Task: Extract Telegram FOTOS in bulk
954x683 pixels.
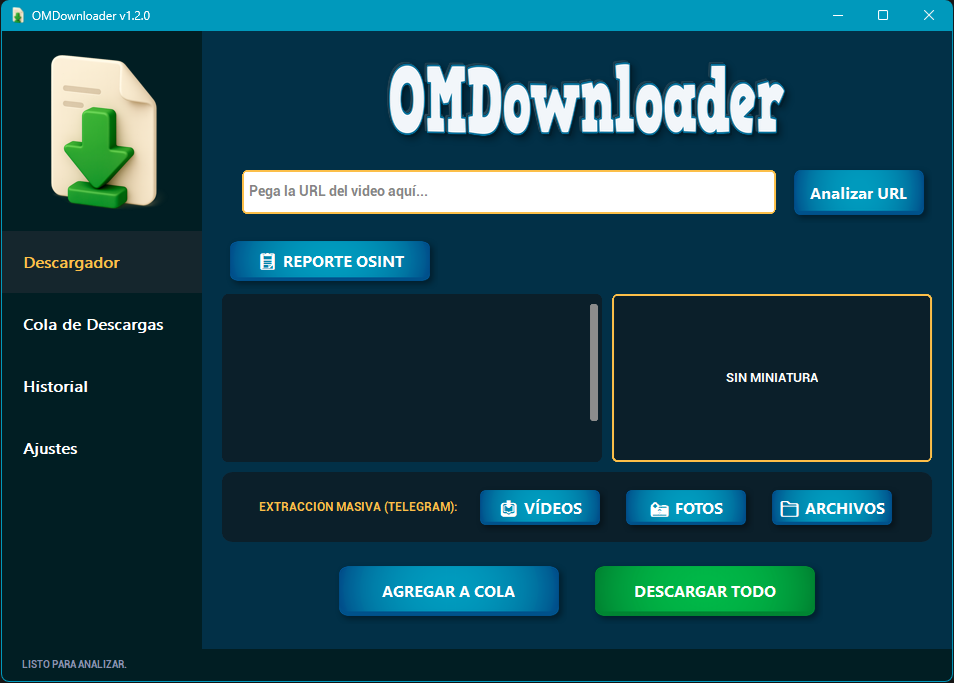Action: pyautogui.click(x=686, y=508)
